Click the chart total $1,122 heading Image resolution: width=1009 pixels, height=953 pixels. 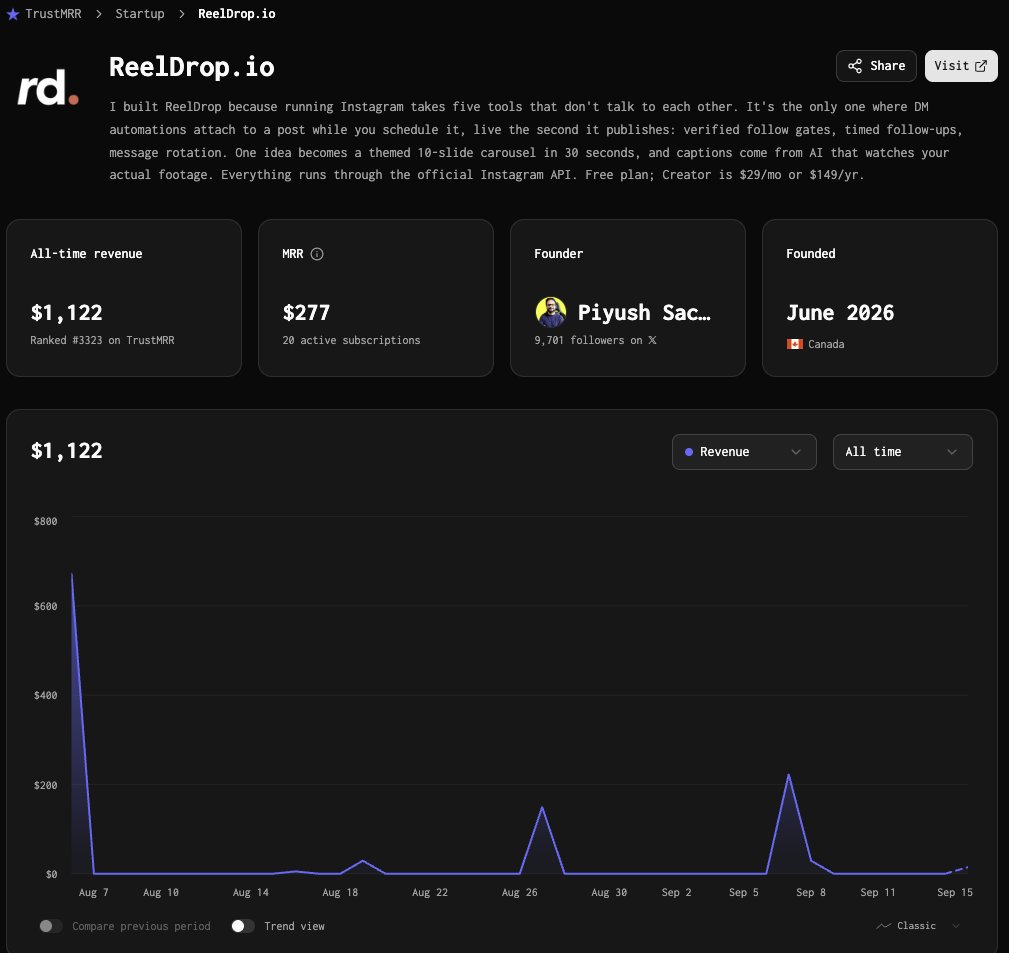pos(66,450)
